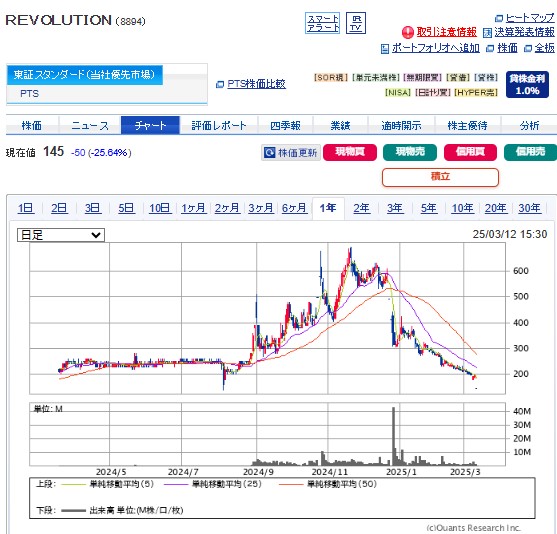Select the 30年 chart period
Viewport: 557px width, 534px height.
pyautogui.click(x=529, y=208)
